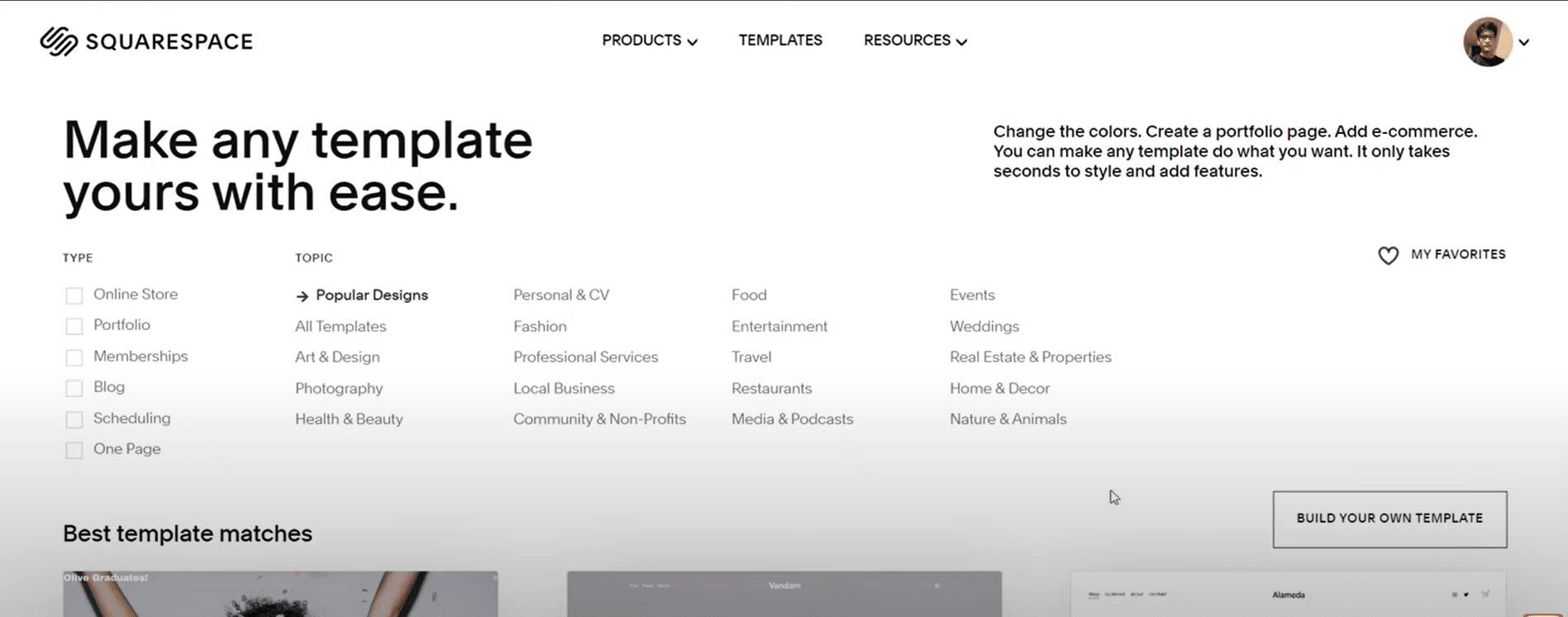Choose the Art & Design topic

pyautogui.click(x=337, y=357)
